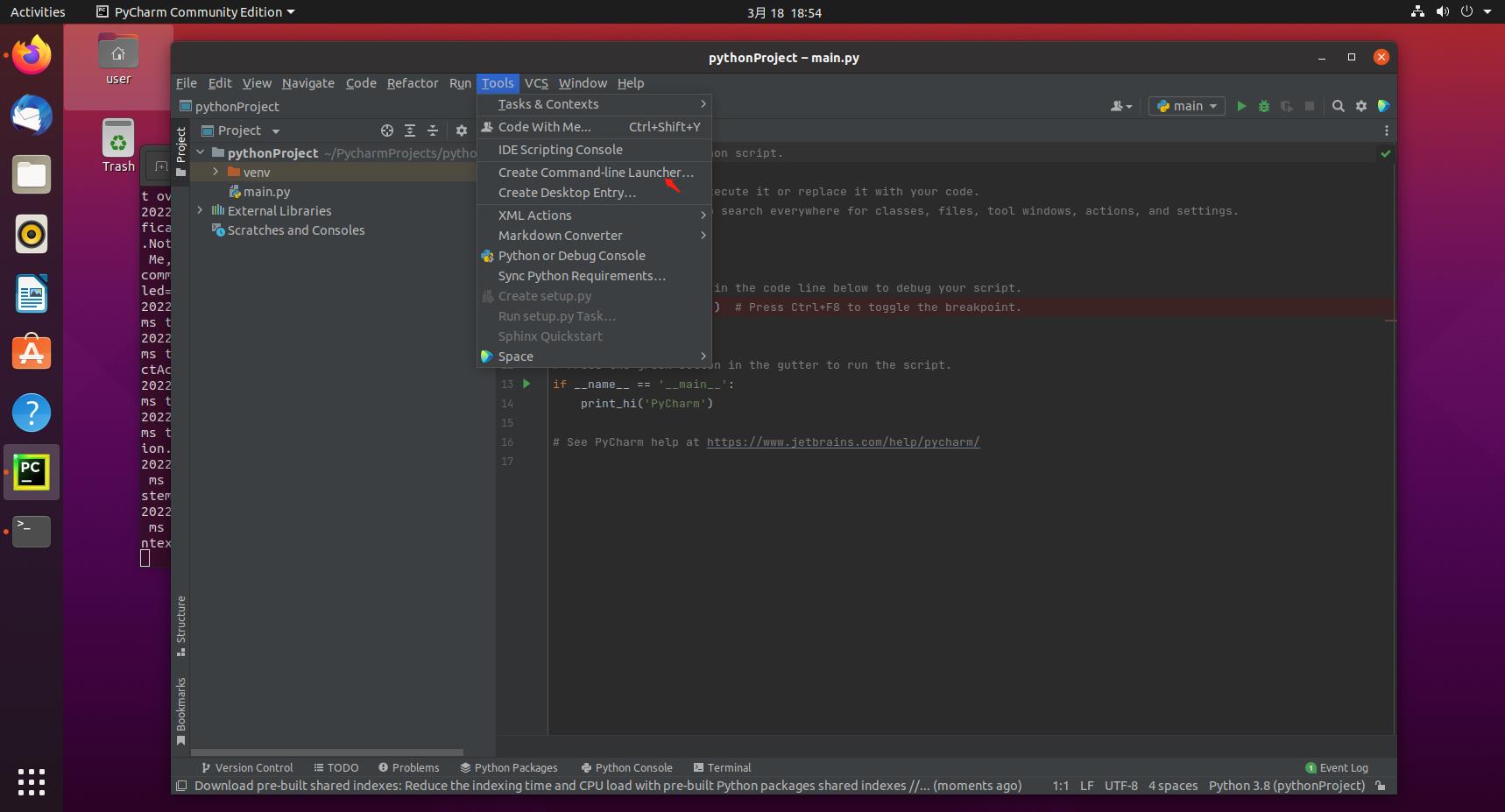Run the main configuration with green play icon
The height and width of the screenshot is (812, 1505).
coord(1241,106)
